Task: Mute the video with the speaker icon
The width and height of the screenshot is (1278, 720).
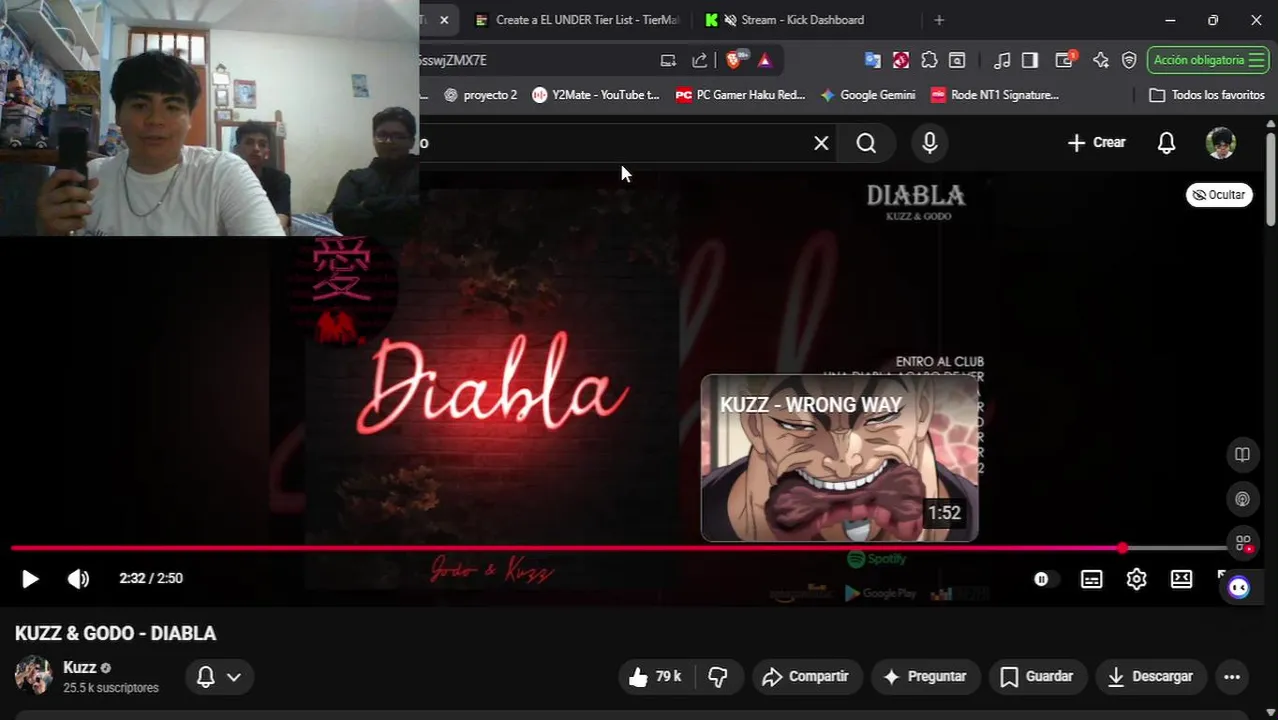Action: [x=78, y=578]
